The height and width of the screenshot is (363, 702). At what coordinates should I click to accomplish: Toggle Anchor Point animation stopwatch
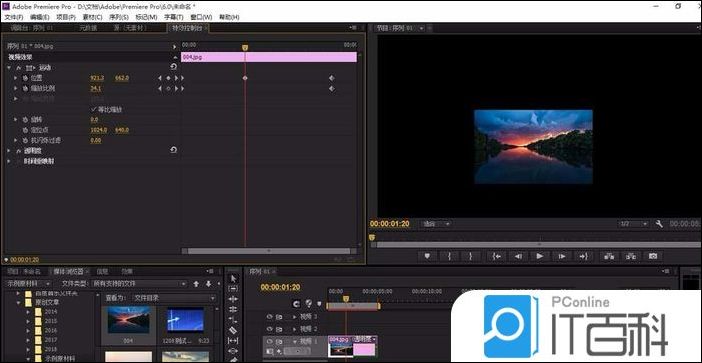25,130
